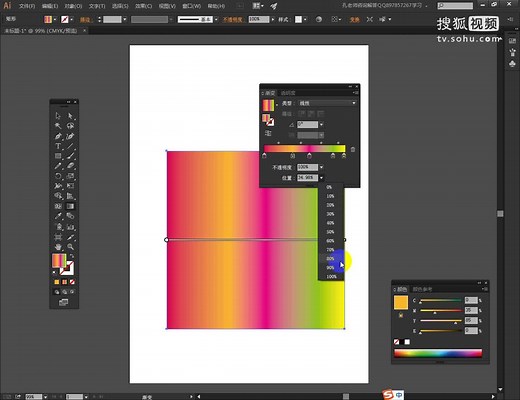Image resolution: width=520 pixels, height=400 pixels.
Task: Select the Rotate tool
Action: 58,176
